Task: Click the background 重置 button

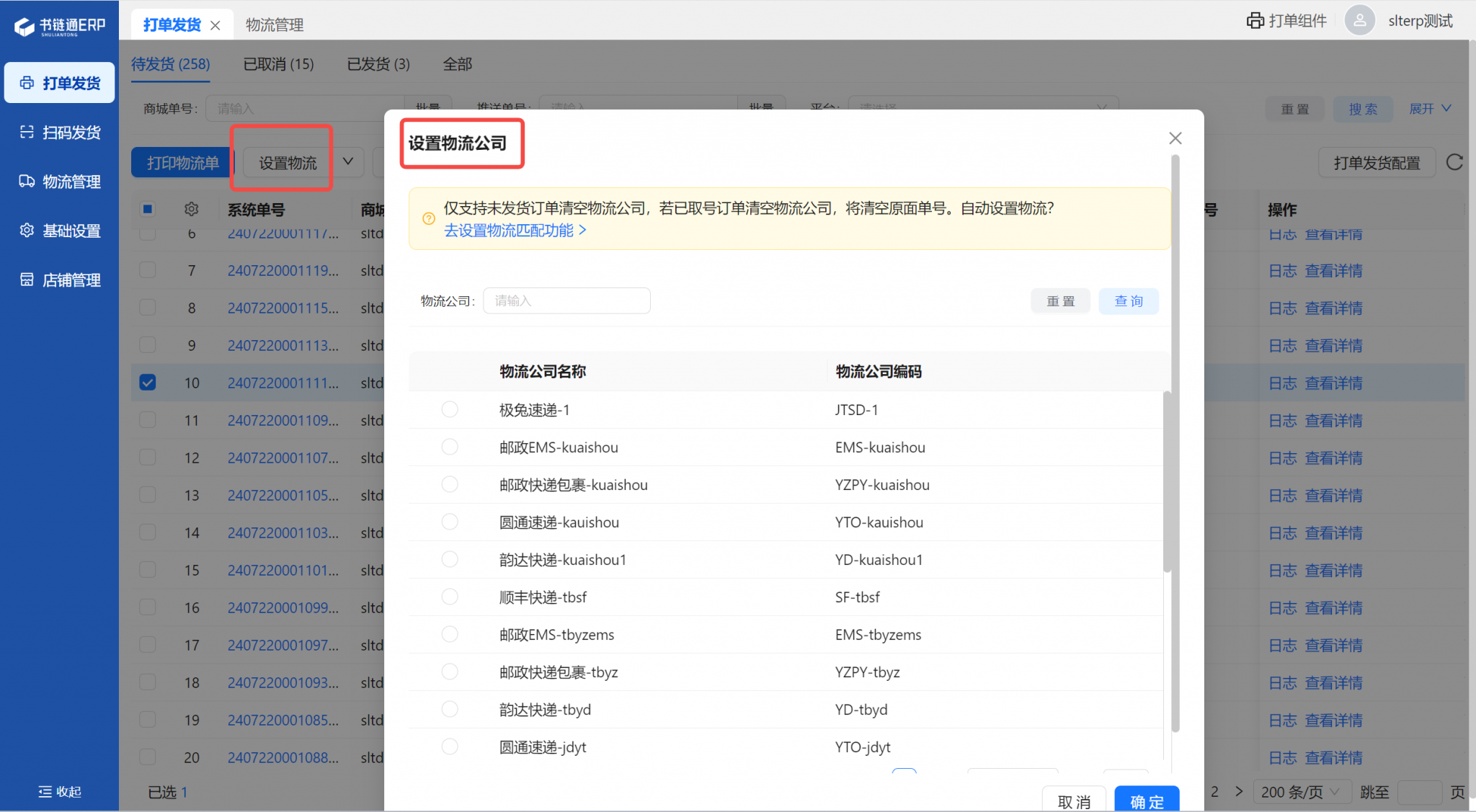Action: (1295, 109)
